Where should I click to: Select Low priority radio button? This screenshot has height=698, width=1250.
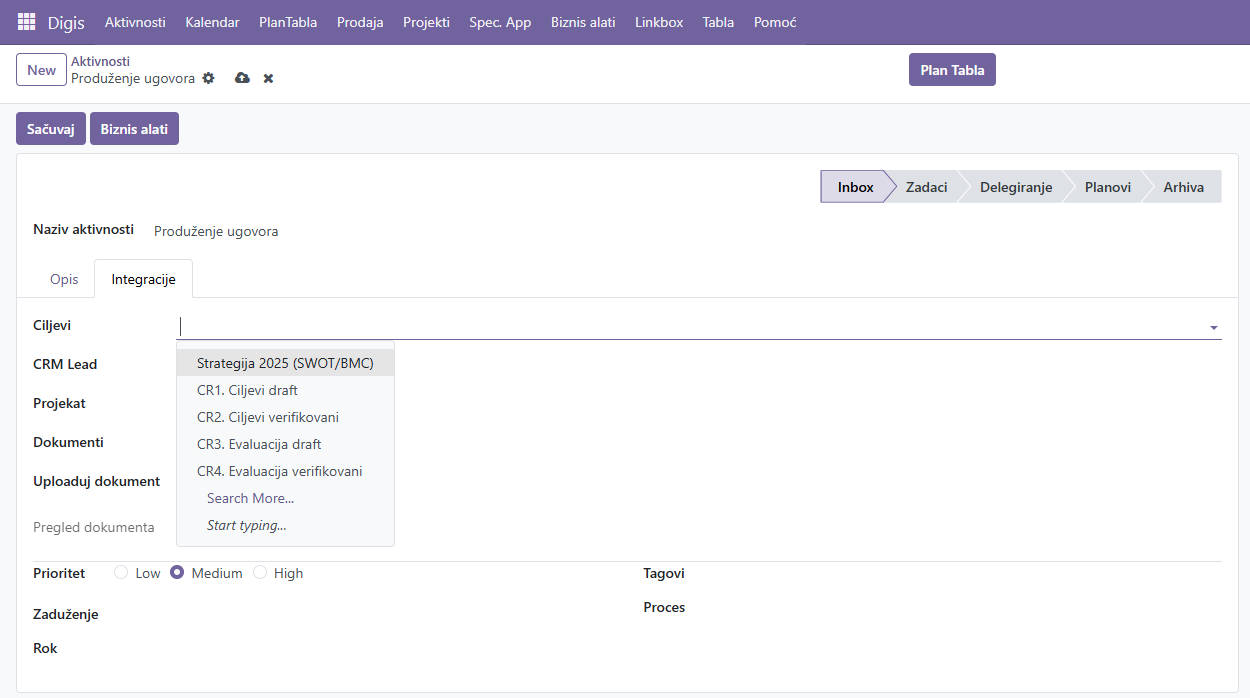click(x=121, y=573)
